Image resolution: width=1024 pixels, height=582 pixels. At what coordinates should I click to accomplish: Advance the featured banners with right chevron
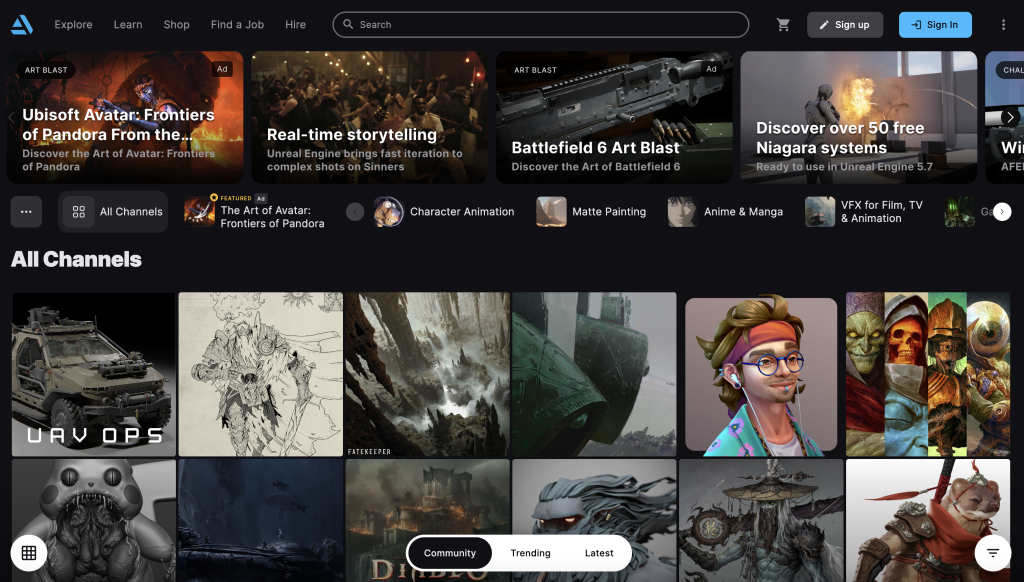1011,117
